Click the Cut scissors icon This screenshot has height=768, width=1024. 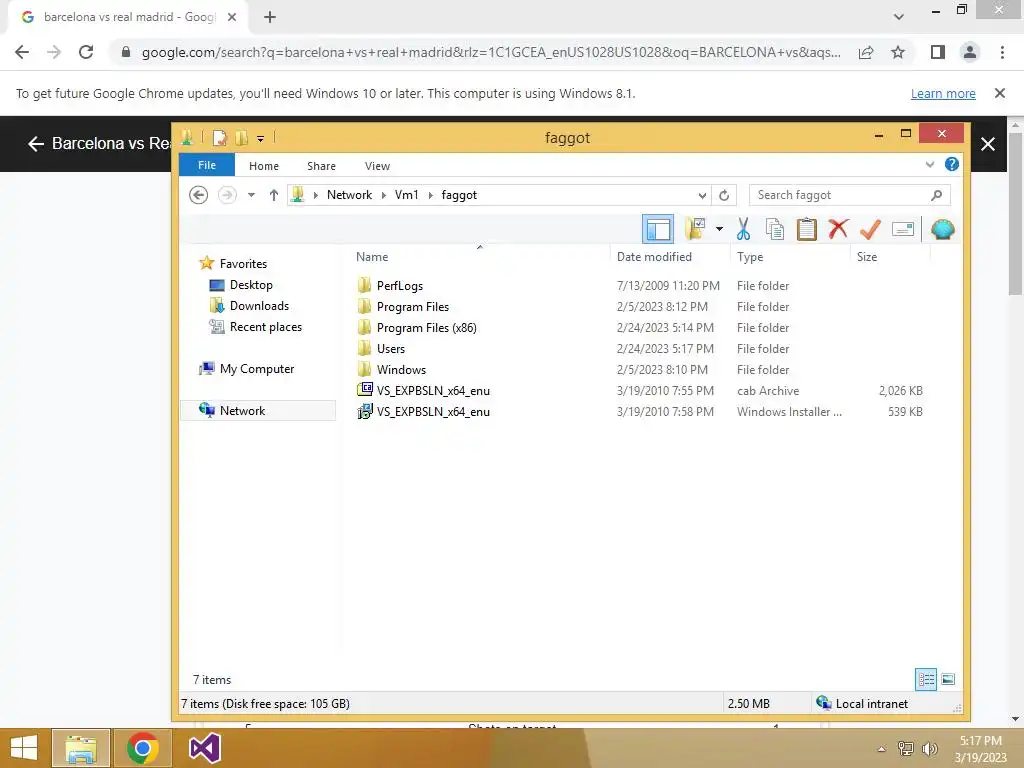pos(743,229)
